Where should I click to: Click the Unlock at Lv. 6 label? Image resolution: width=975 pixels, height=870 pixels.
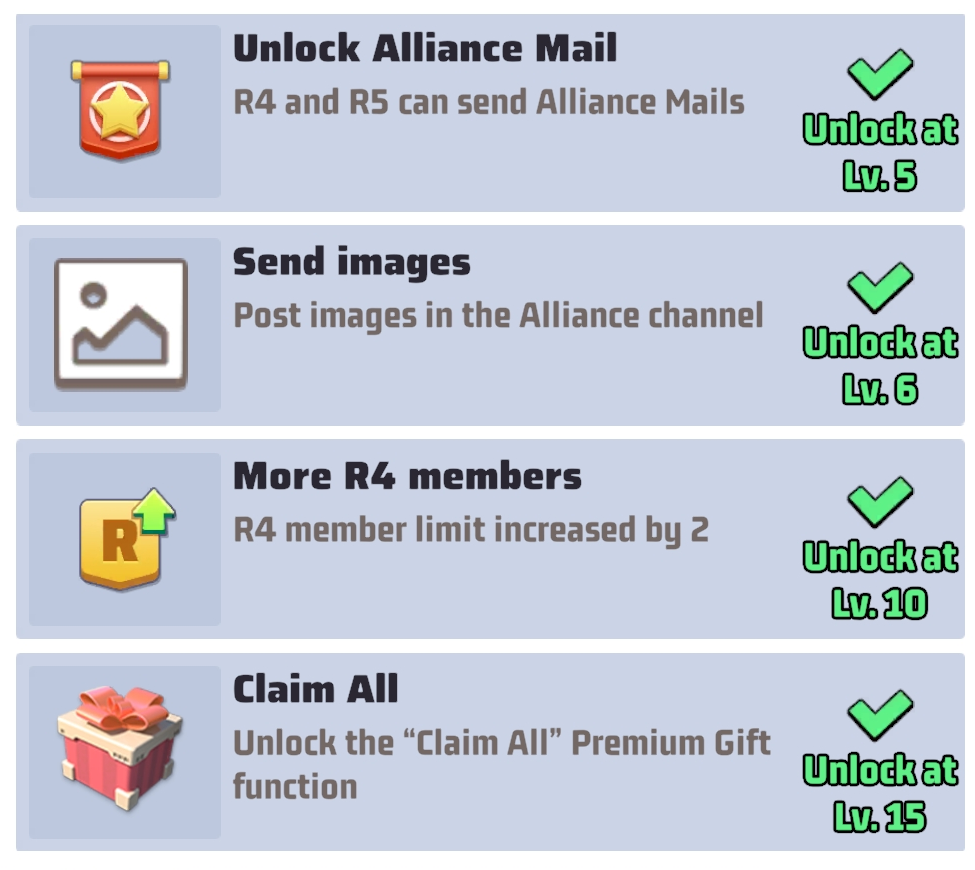[x=880, y=366]
